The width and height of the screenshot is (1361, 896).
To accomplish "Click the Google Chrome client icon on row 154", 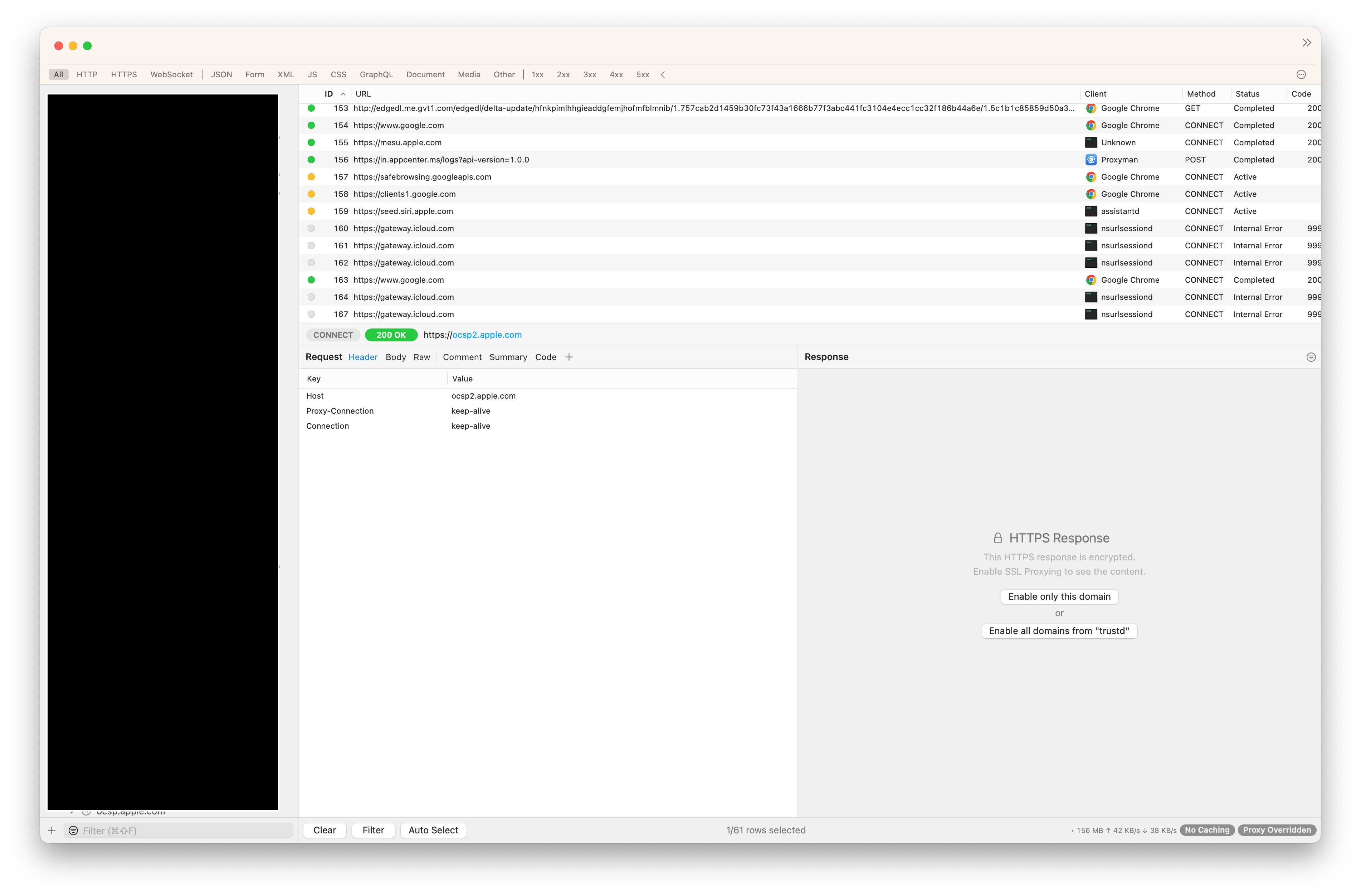I will [1092, 125].
